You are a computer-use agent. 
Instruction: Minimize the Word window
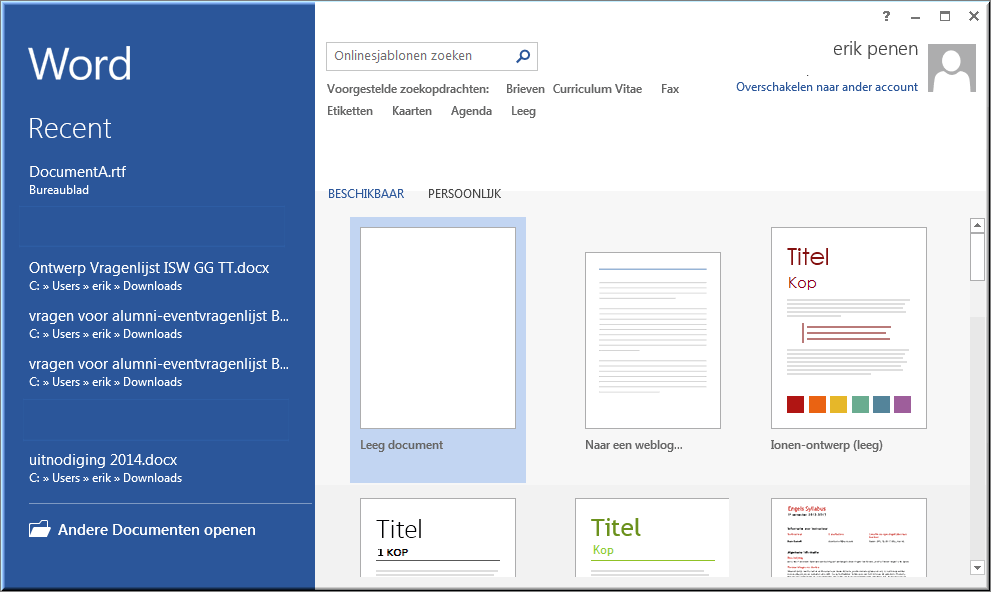[915, 17]
